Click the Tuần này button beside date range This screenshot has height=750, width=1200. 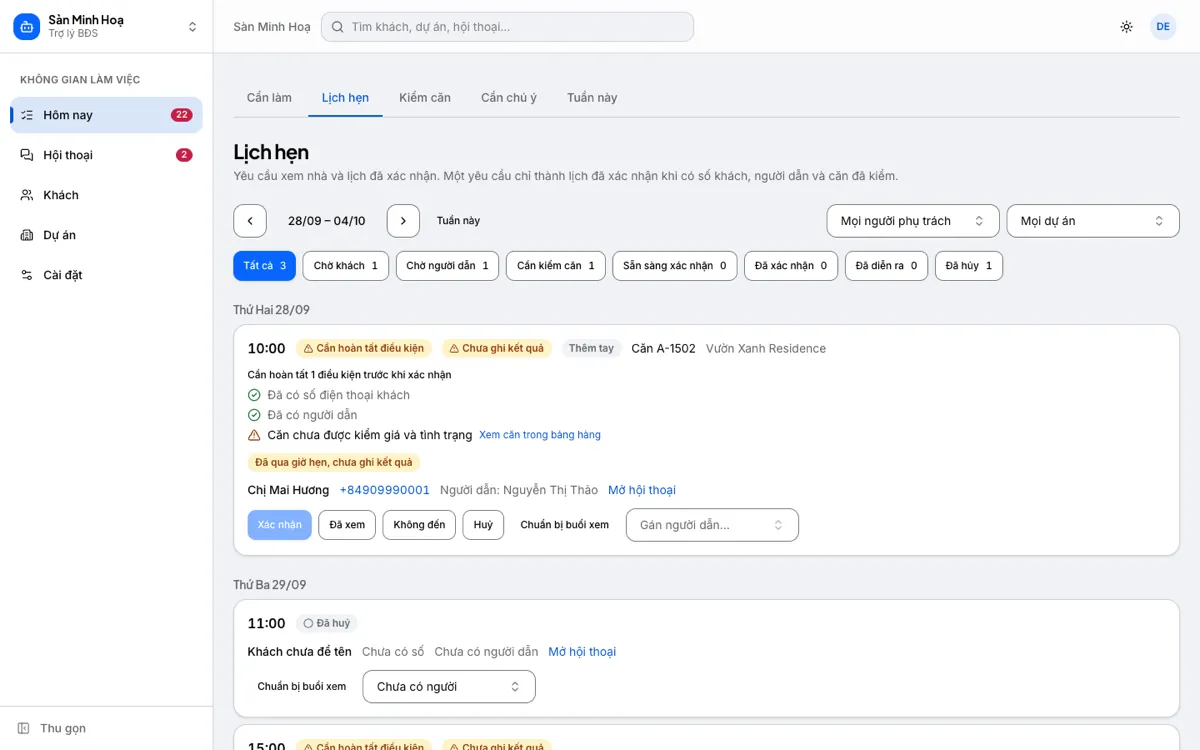[x=458, y=221]
